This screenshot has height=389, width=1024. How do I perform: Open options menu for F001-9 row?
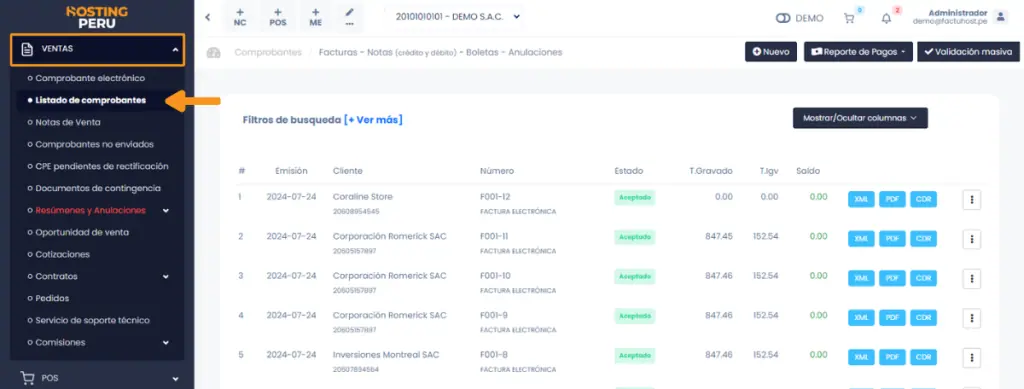(972, 319)
